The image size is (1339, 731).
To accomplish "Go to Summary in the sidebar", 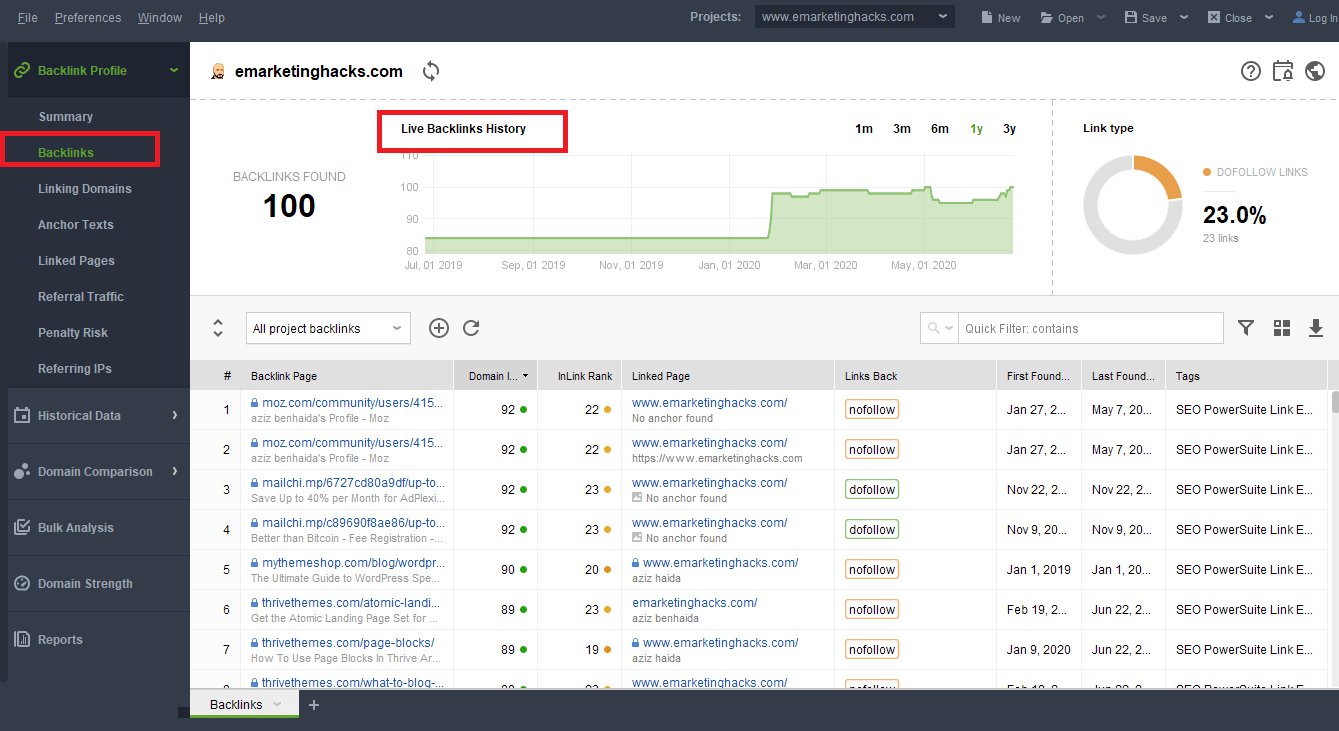I will click(66, 117).
